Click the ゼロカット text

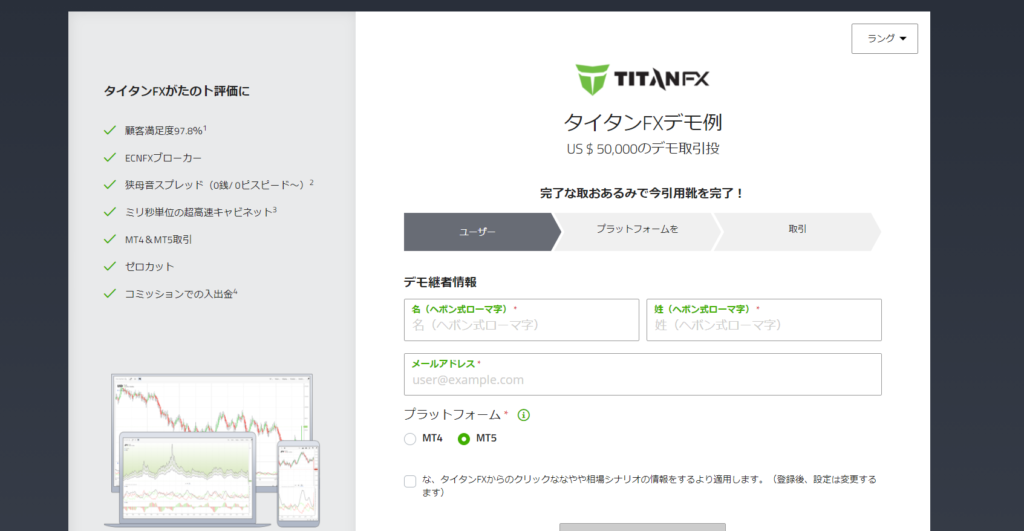click(150, 266)
